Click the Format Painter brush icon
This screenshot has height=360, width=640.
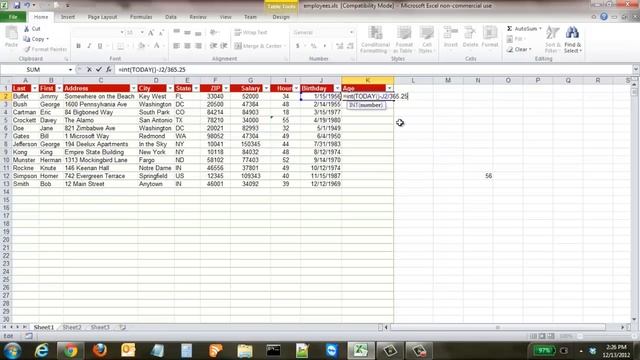pyautogui.click(x=27, y=49)
